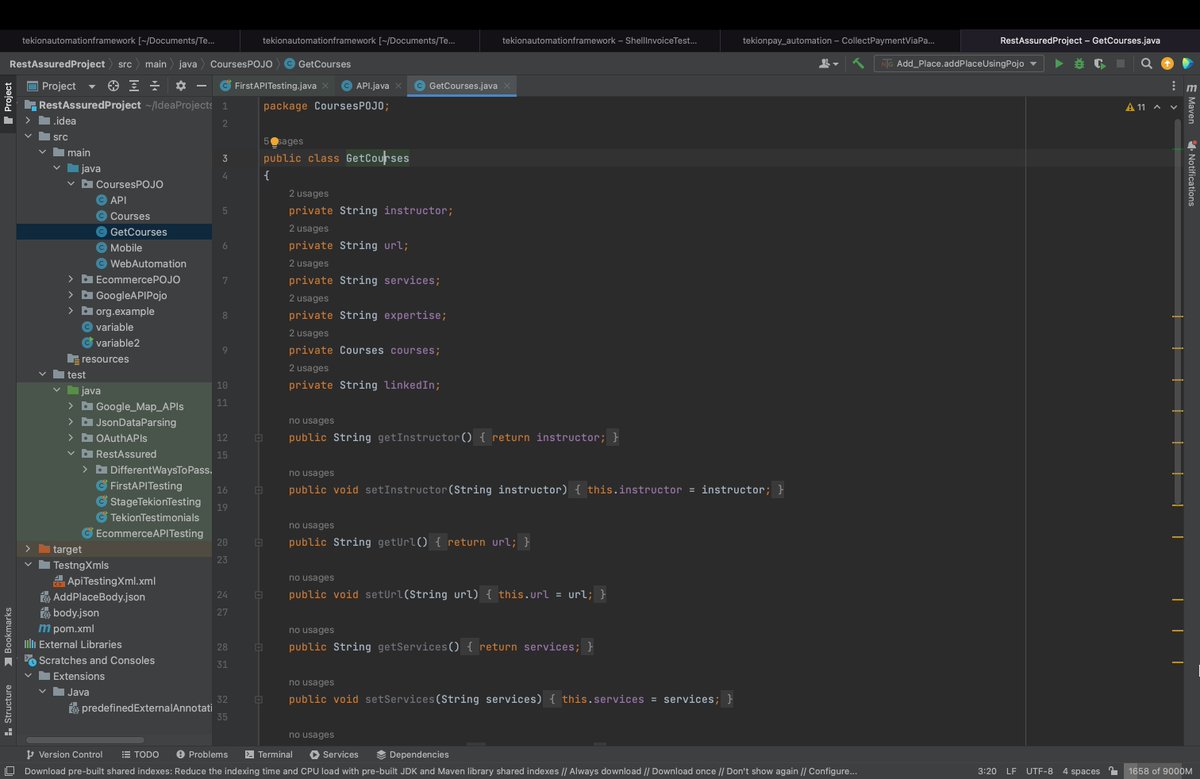Screen dimensions: 1200x779
Task: Open the Services tool tab
Action: click(334, 755)
